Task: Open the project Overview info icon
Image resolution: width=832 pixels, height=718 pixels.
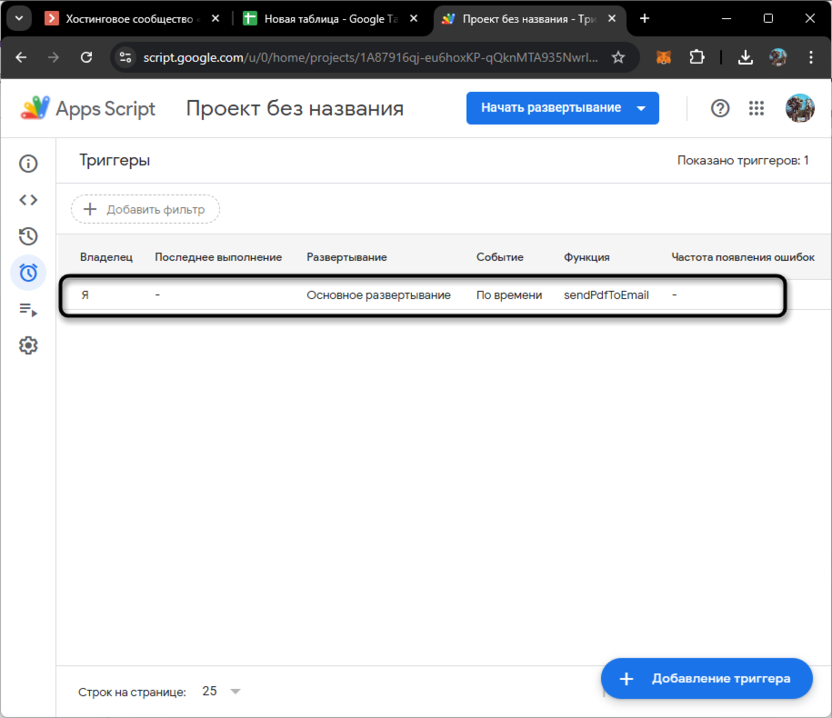Action: [28, 163]
